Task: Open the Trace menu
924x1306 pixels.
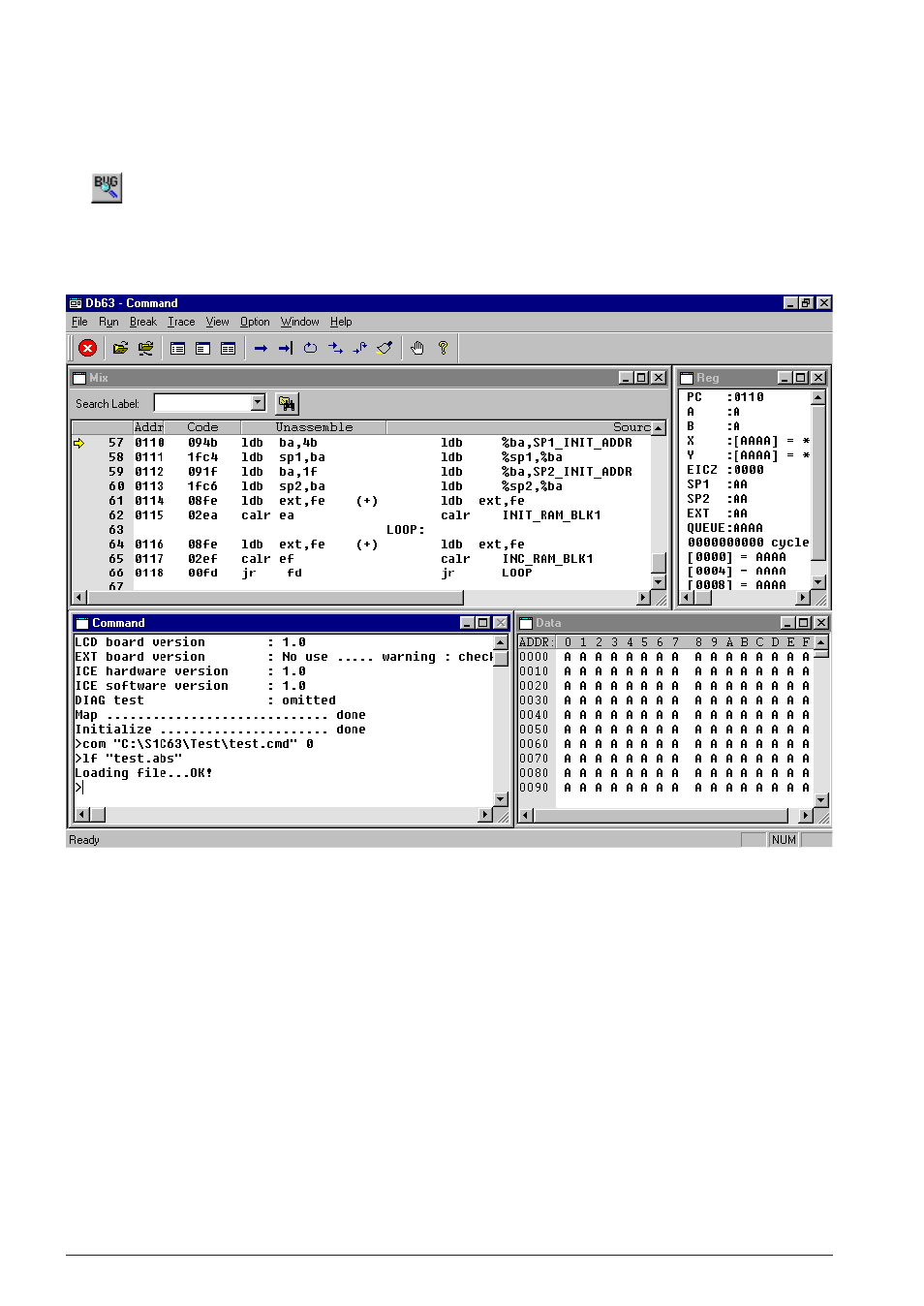Action: [181, 322]
